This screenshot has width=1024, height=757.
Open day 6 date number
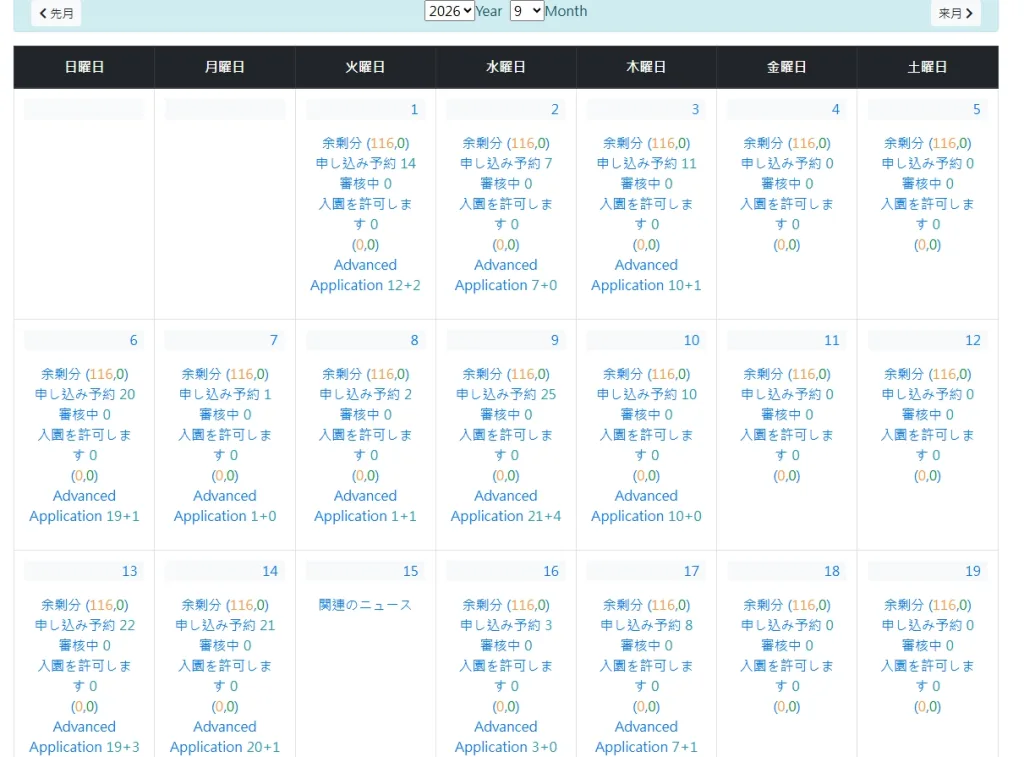point(133,340)
